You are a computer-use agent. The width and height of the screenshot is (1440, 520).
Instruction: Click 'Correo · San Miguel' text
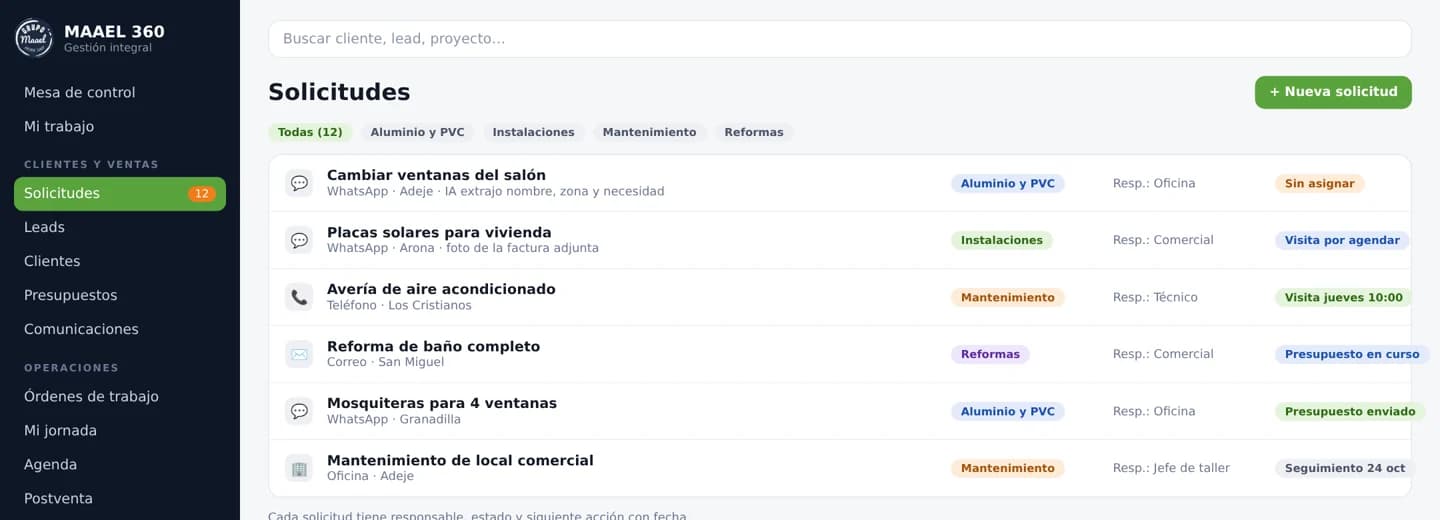click(x=385, y=363)
